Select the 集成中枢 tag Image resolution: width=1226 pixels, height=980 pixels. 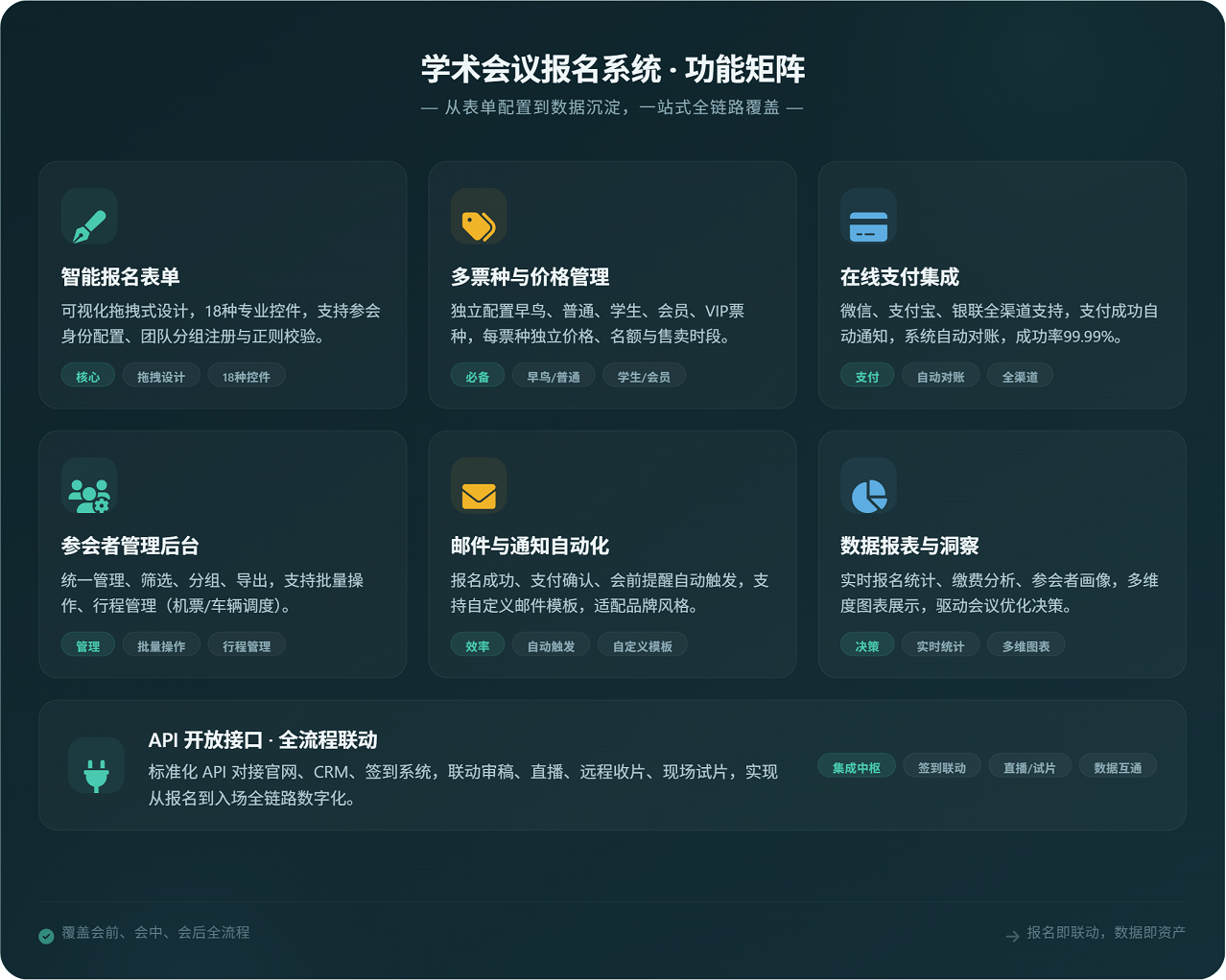coord(857,767)
